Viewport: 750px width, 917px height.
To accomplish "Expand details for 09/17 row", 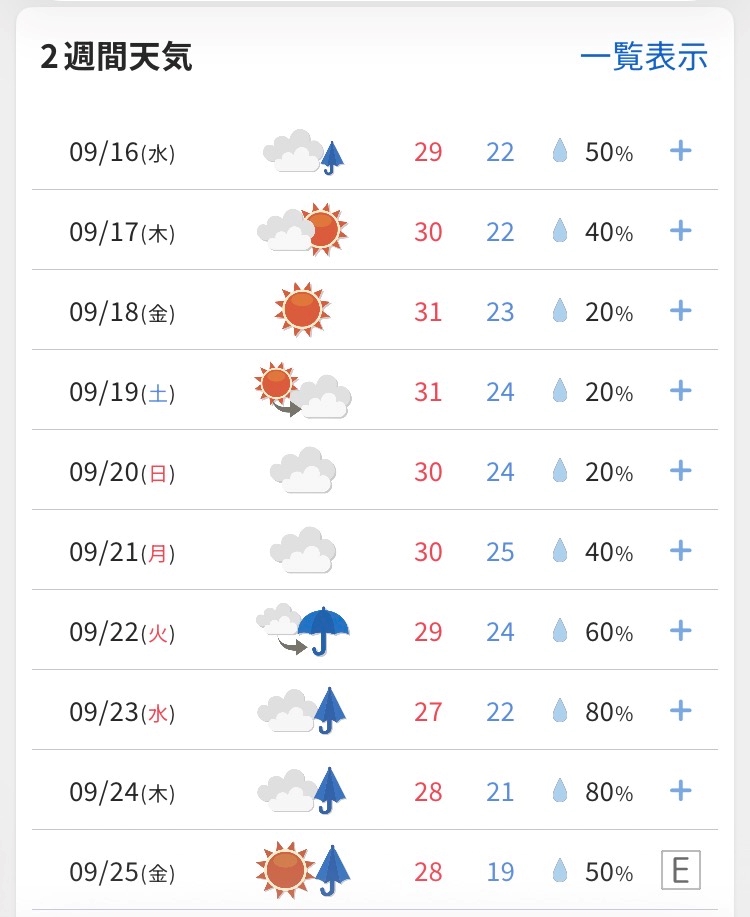I will (x=680, y=230).
